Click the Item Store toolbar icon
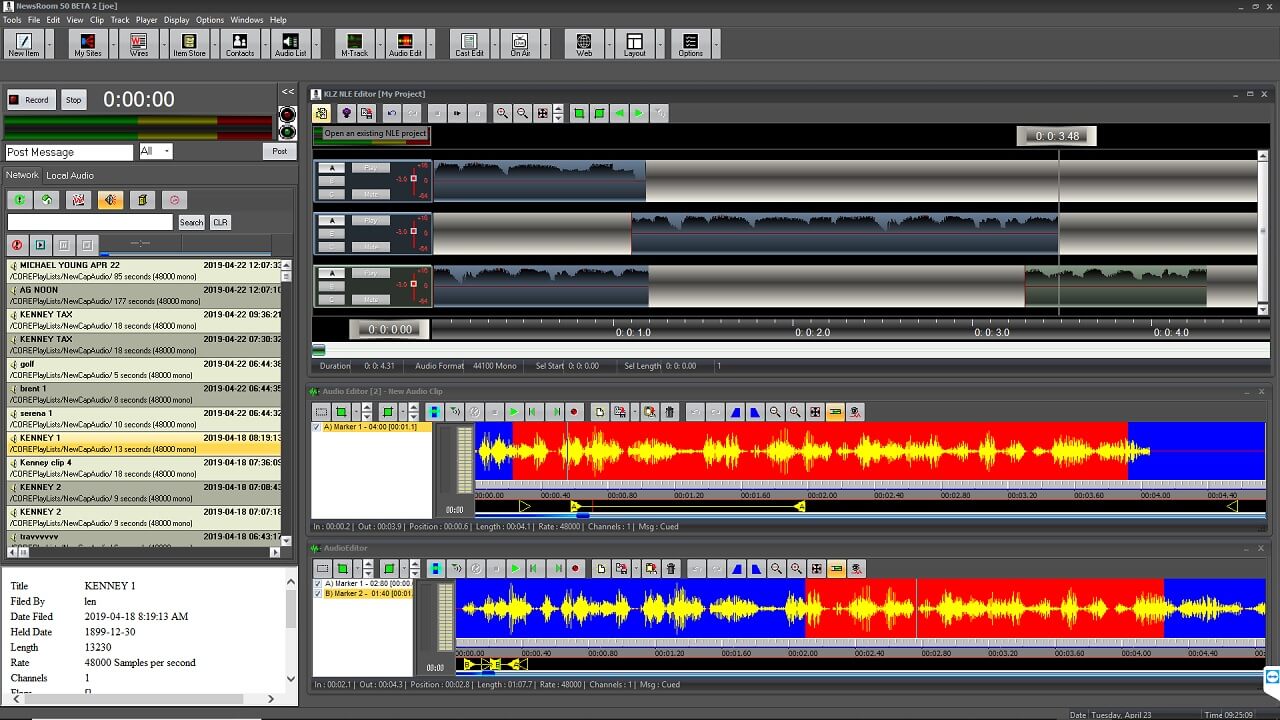The width and height of the screenshot is (1280, 720). [x=189, y=44]
